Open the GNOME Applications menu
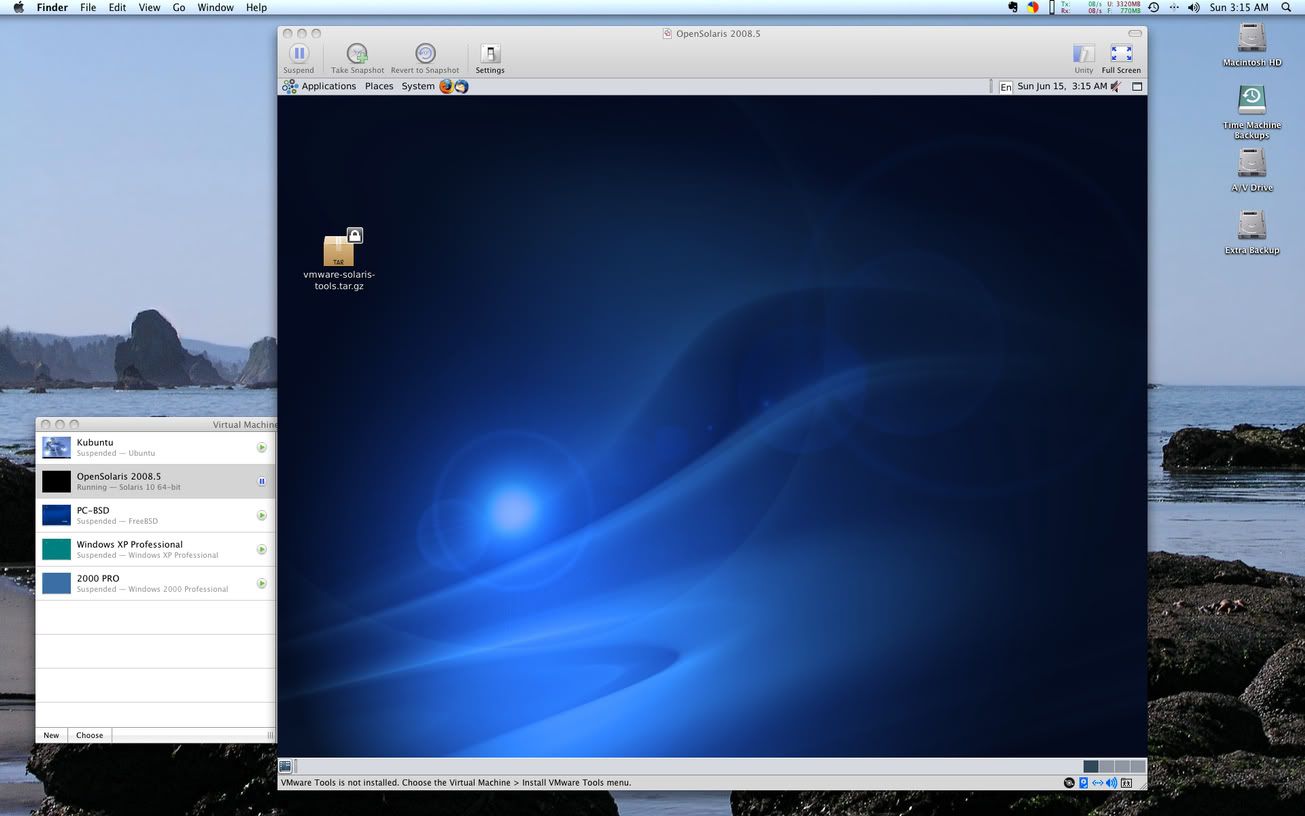1305x816 pixels. coord(328,86)
